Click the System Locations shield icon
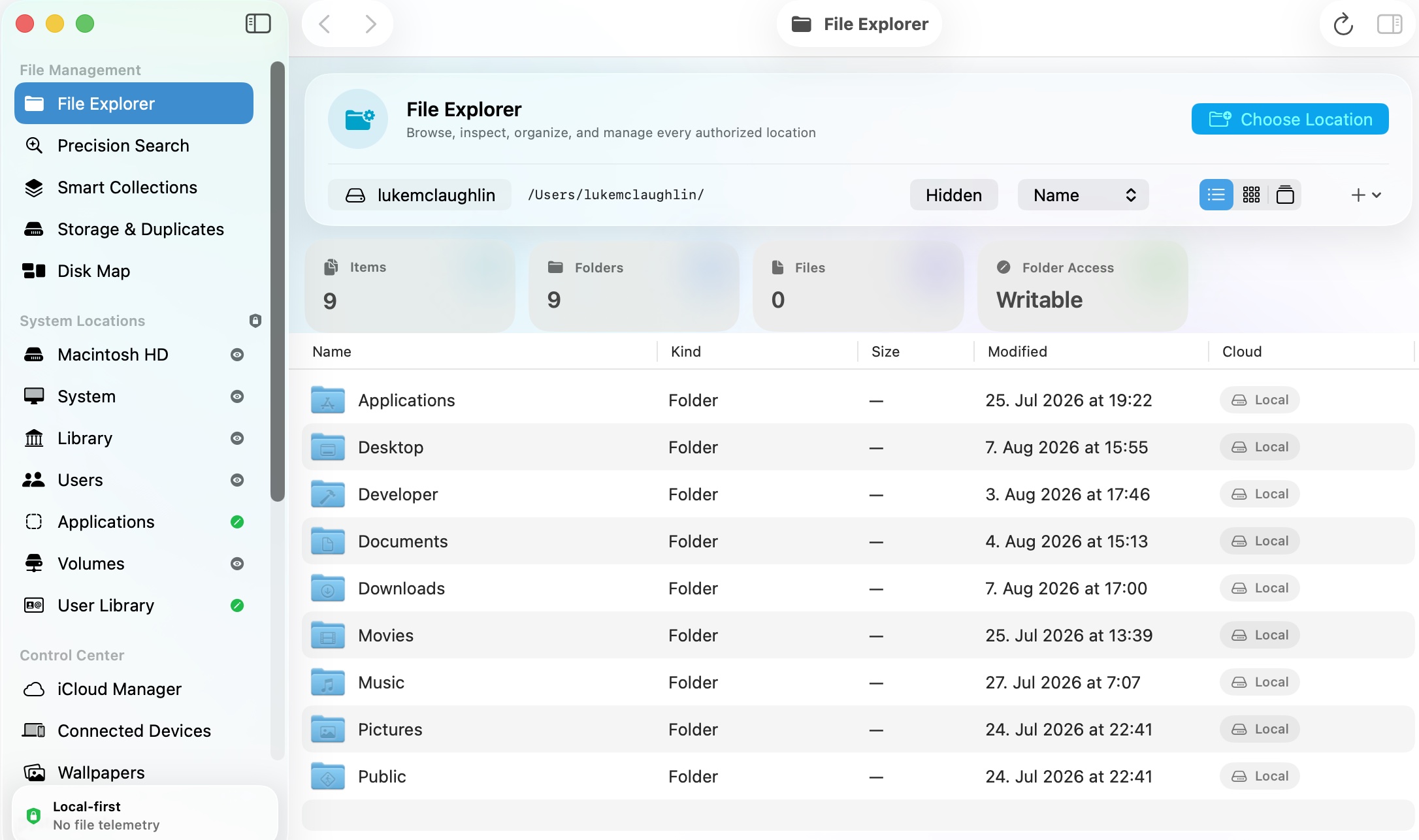1419x840 pixels. [255, 320]
